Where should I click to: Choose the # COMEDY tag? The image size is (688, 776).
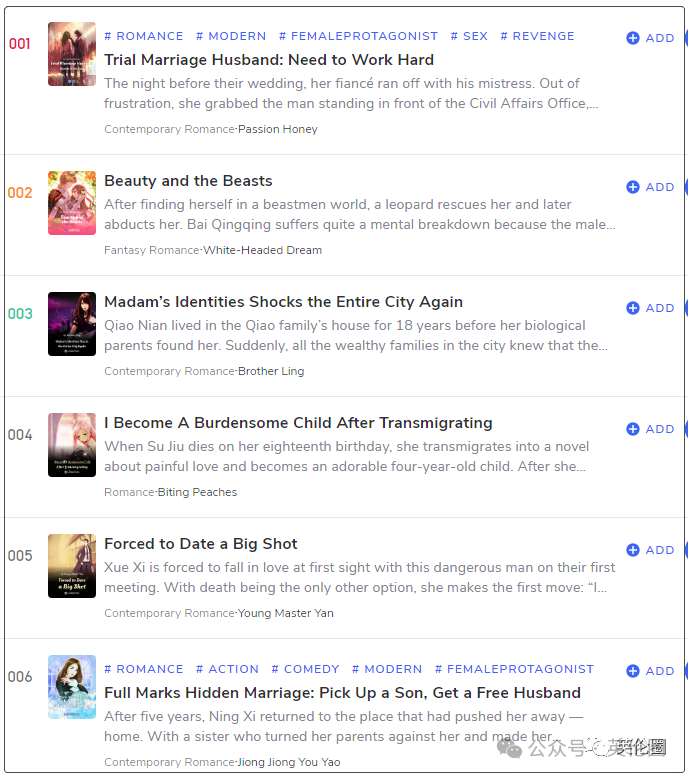click(305, 669)
